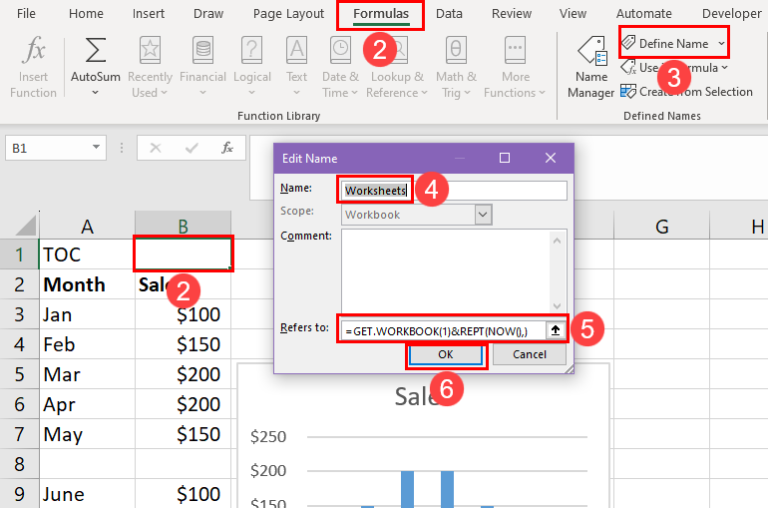Switch to the Developer tab
The image size is (768, 508).
732,14
